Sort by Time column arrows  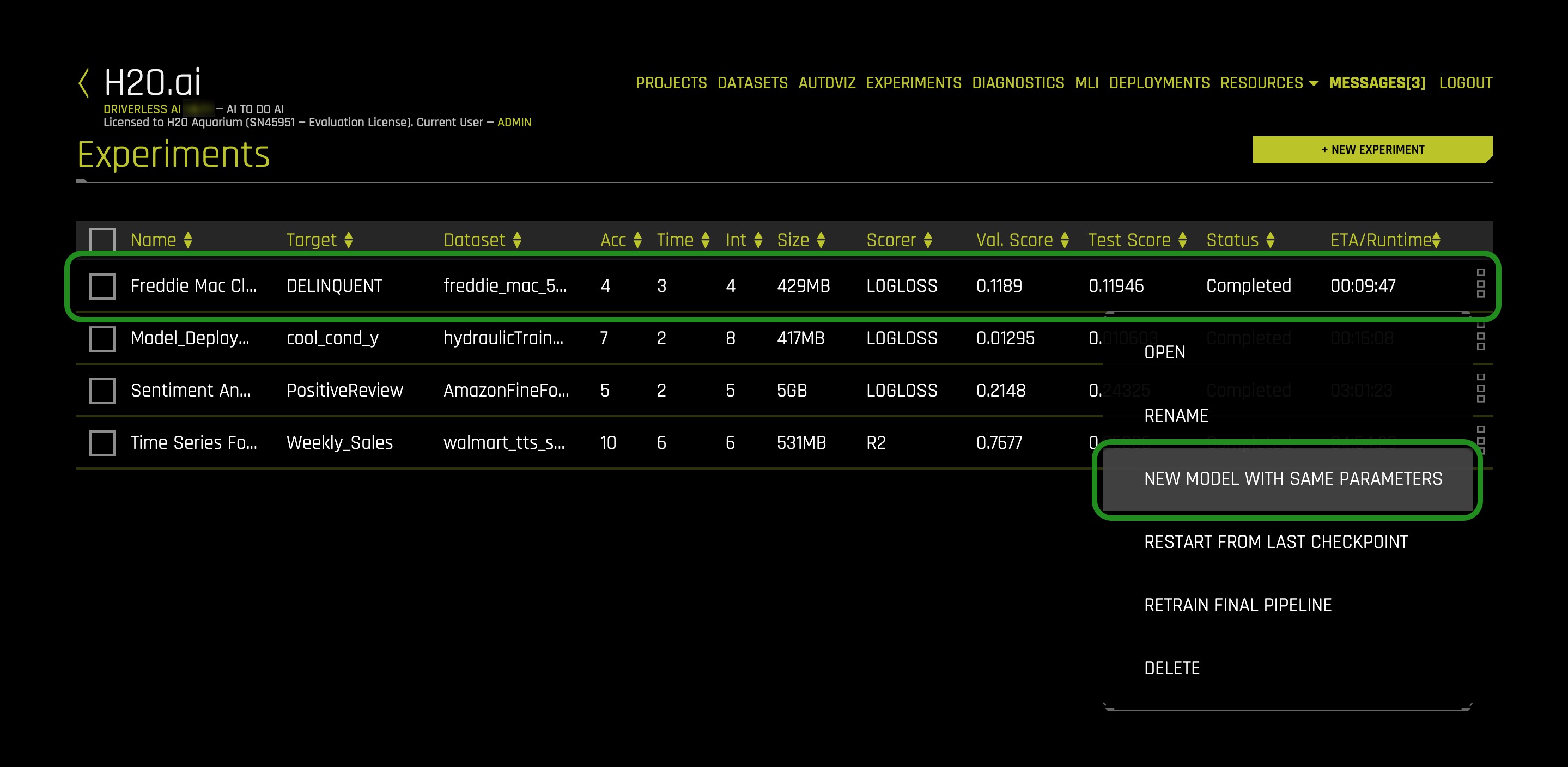[x=706, y=240]
